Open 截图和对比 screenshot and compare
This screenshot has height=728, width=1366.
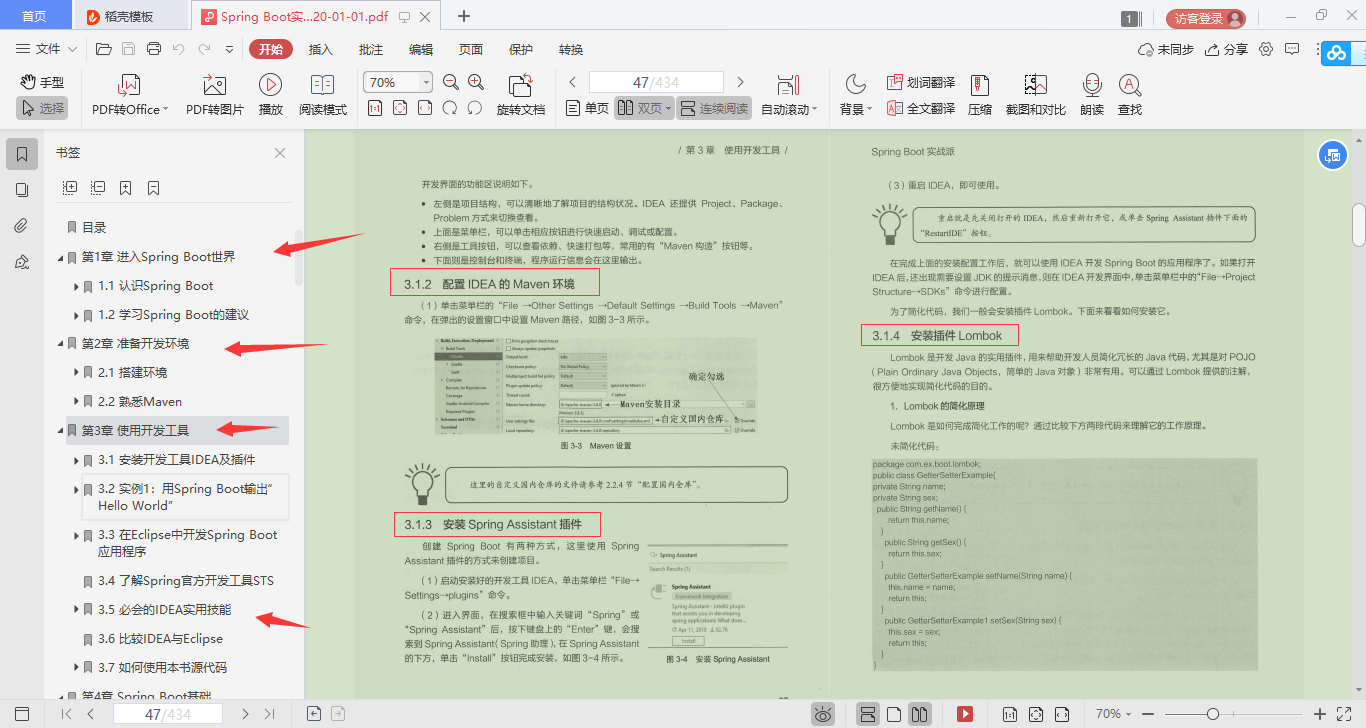point(1035,96)
